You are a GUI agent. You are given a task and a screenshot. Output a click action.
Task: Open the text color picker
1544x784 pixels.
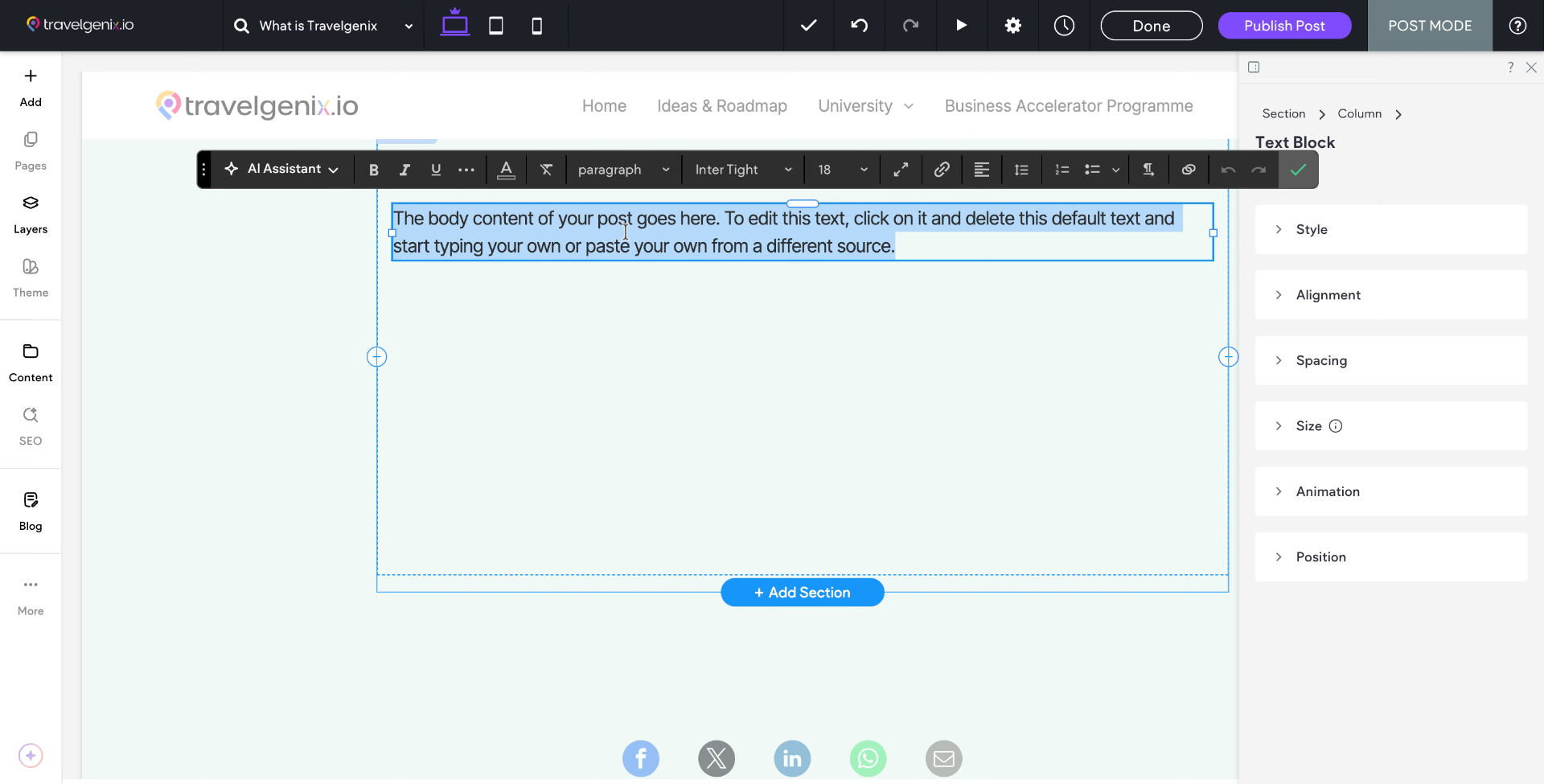[506, 170]
